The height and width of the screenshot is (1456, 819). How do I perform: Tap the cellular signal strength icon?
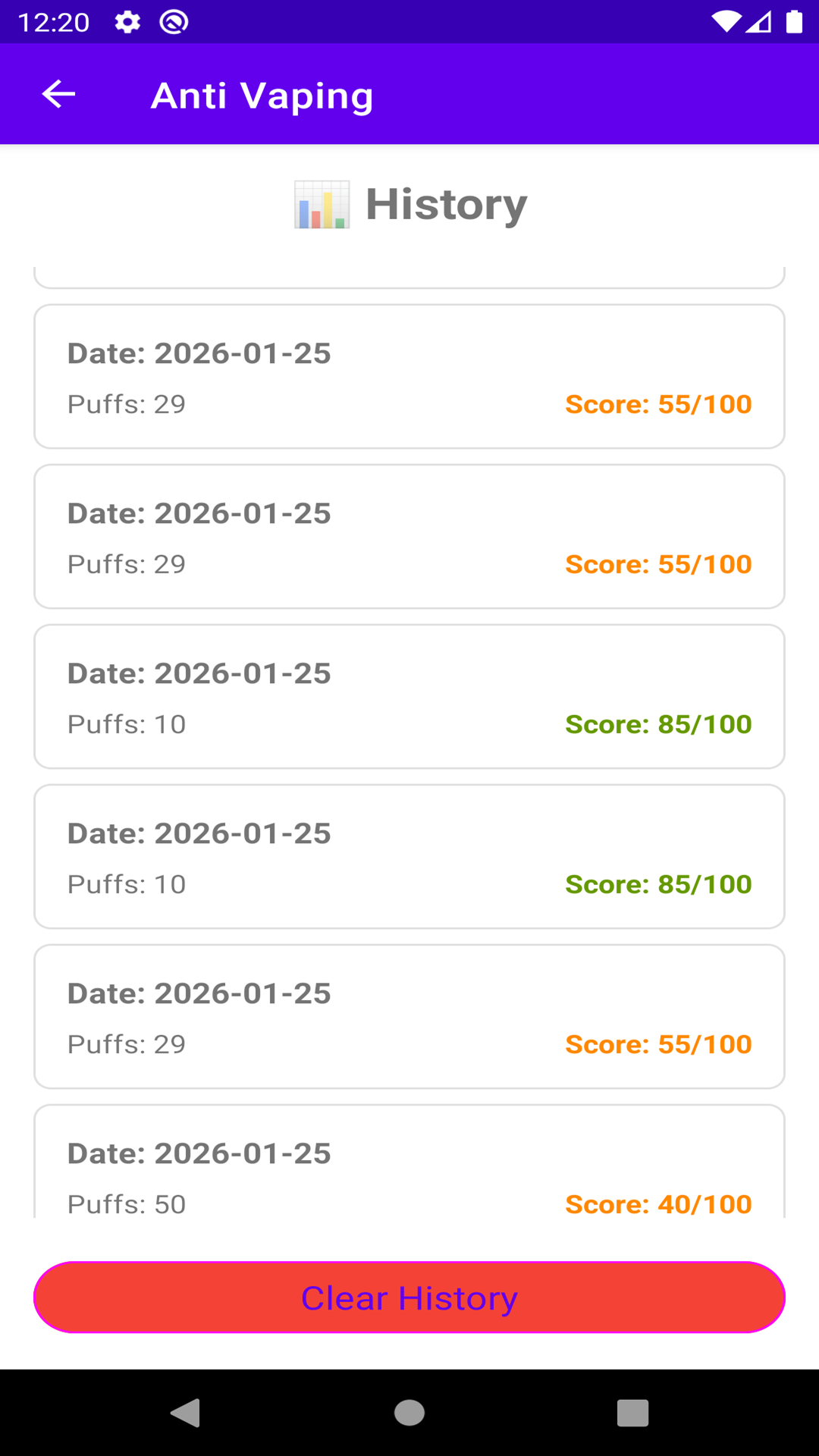[759, 22]
